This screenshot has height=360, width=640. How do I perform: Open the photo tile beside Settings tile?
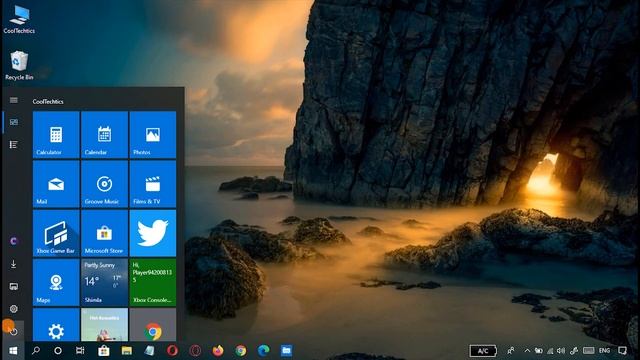(104, 325)
